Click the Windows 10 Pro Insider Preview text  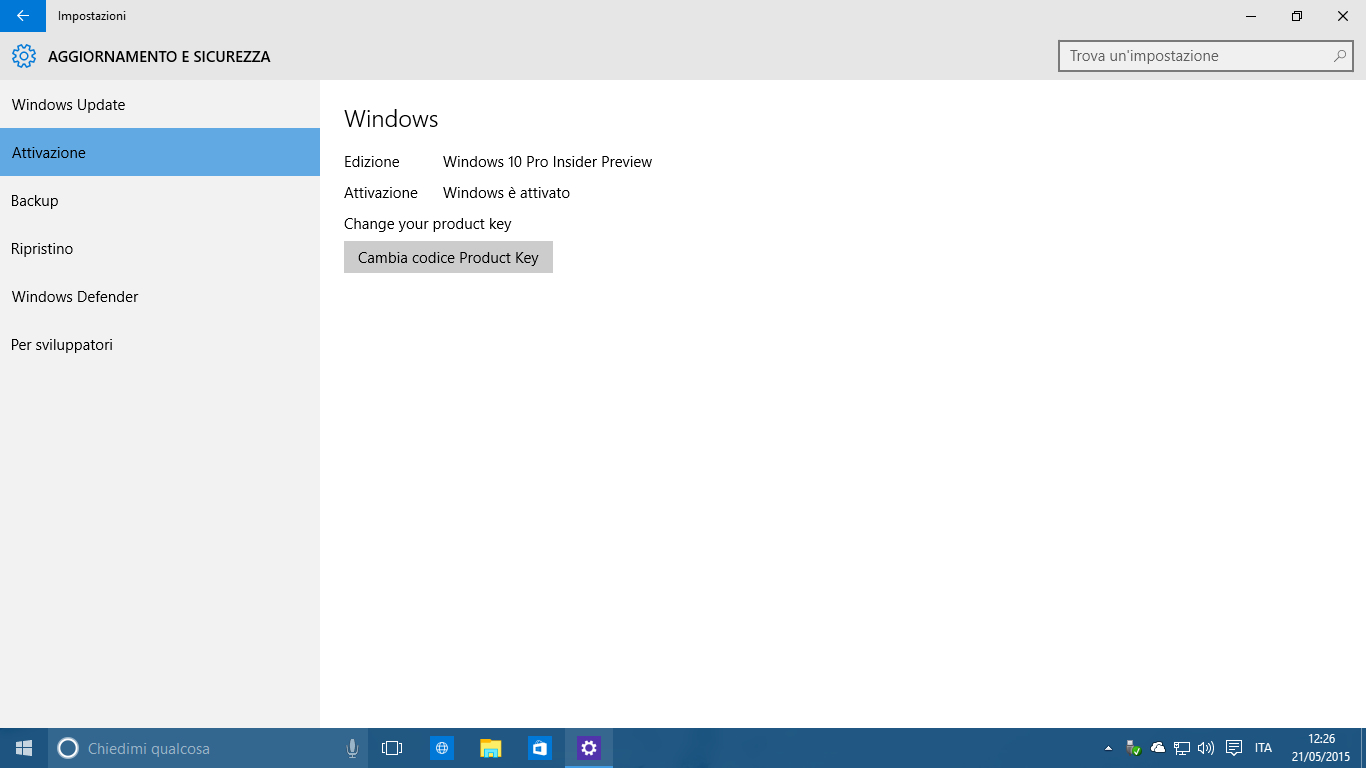point(547,162)
